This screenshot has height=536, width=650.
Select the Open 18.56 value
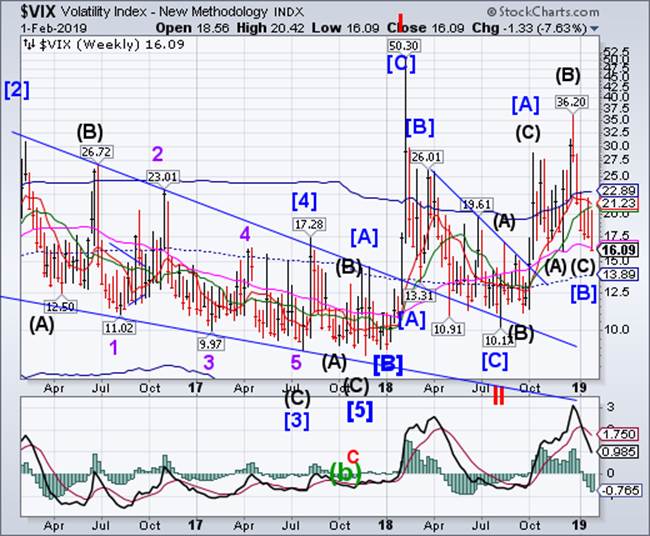coord(194,28)
